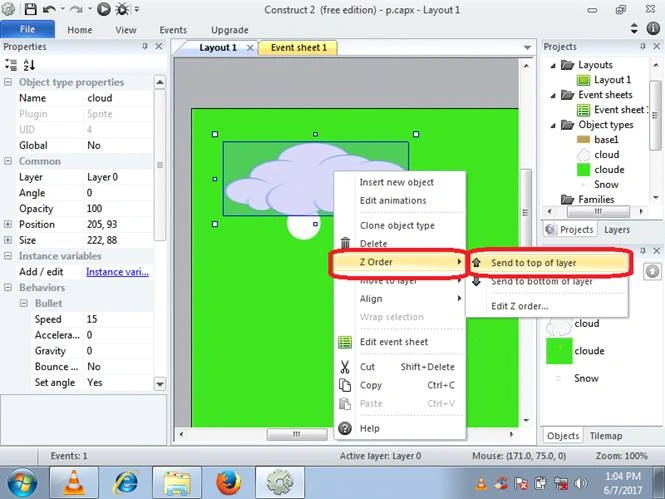
Task: Click the trash icon next to Delete
Action: [345, 243]
